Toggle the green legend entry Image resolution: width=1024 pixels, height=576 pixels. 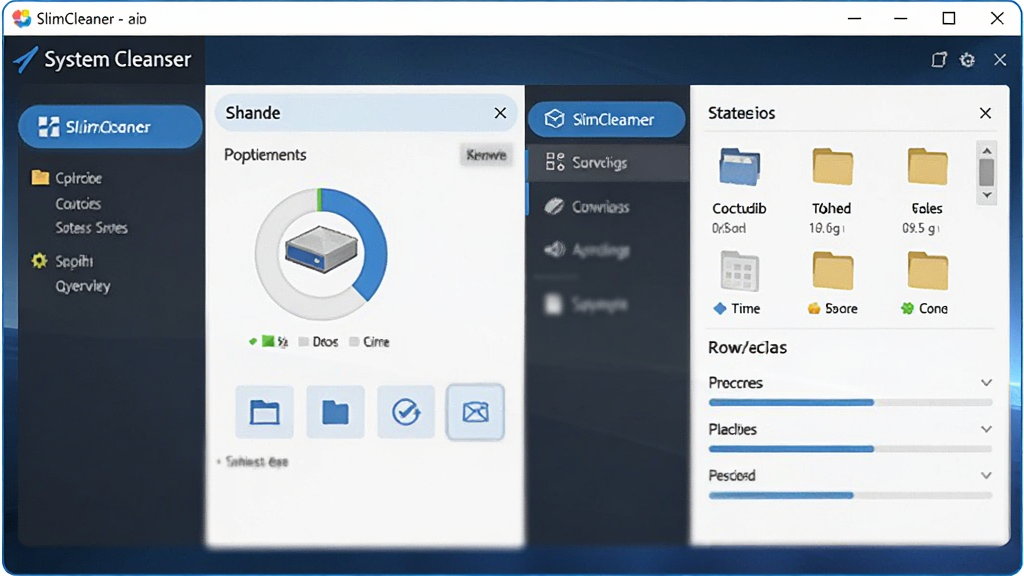click(268, 342)
